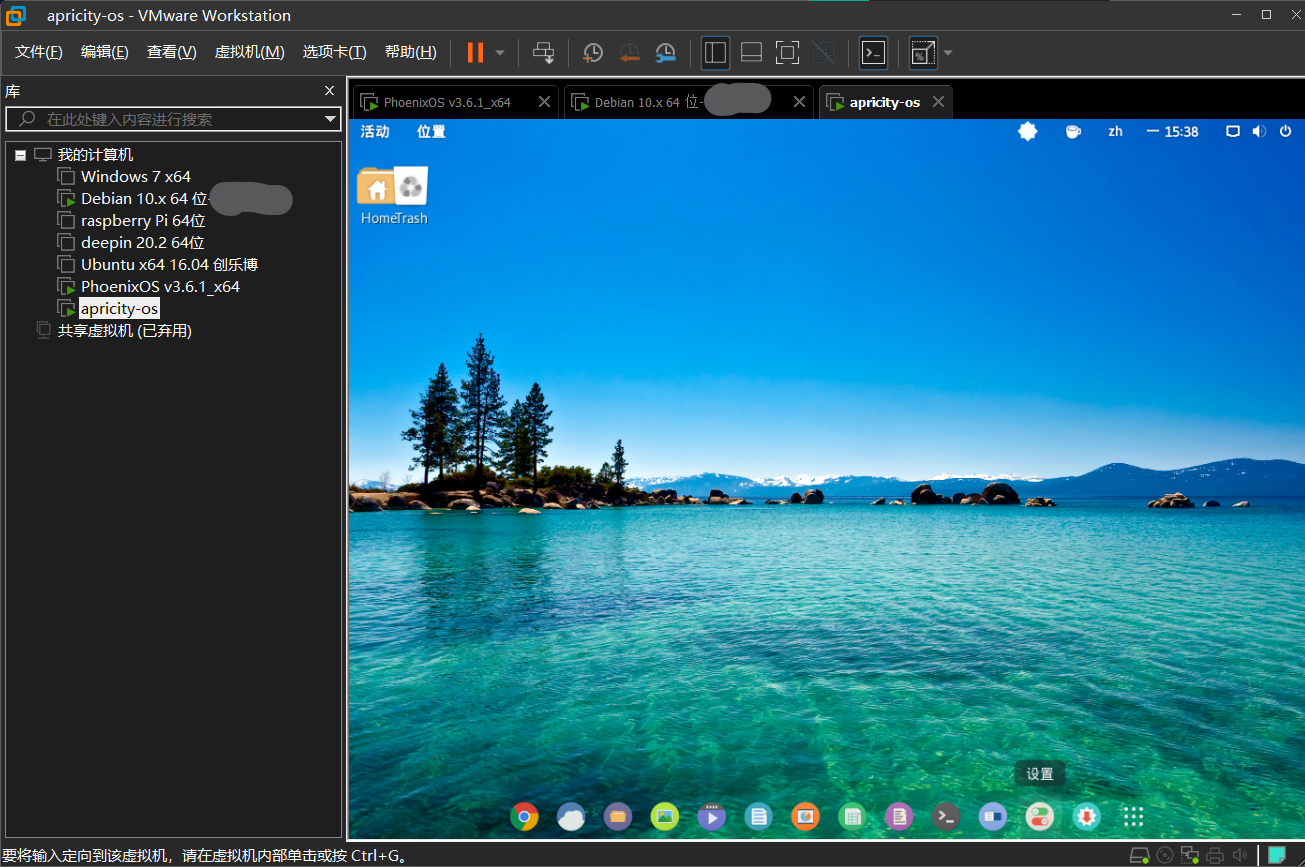This screenshot has height=867, width=1305.
Task: Toggle the library sidebar view button
Action: click(715, 53)
